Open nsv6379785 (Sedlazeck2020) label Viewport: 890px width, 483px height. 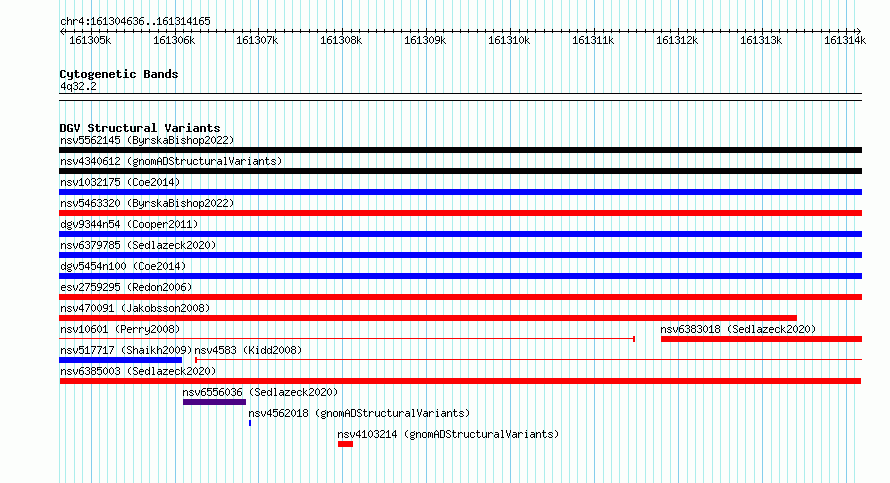coord(138,245)
